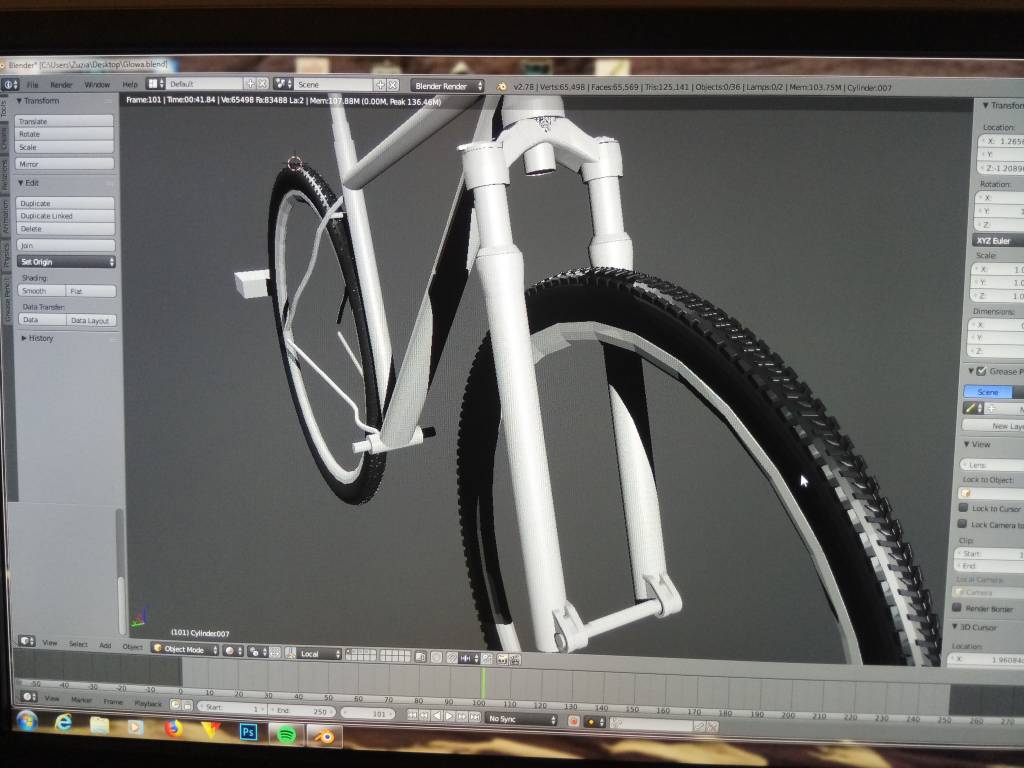Add a new scene with plus icon
1024x768 pixels.
point(380,85)
